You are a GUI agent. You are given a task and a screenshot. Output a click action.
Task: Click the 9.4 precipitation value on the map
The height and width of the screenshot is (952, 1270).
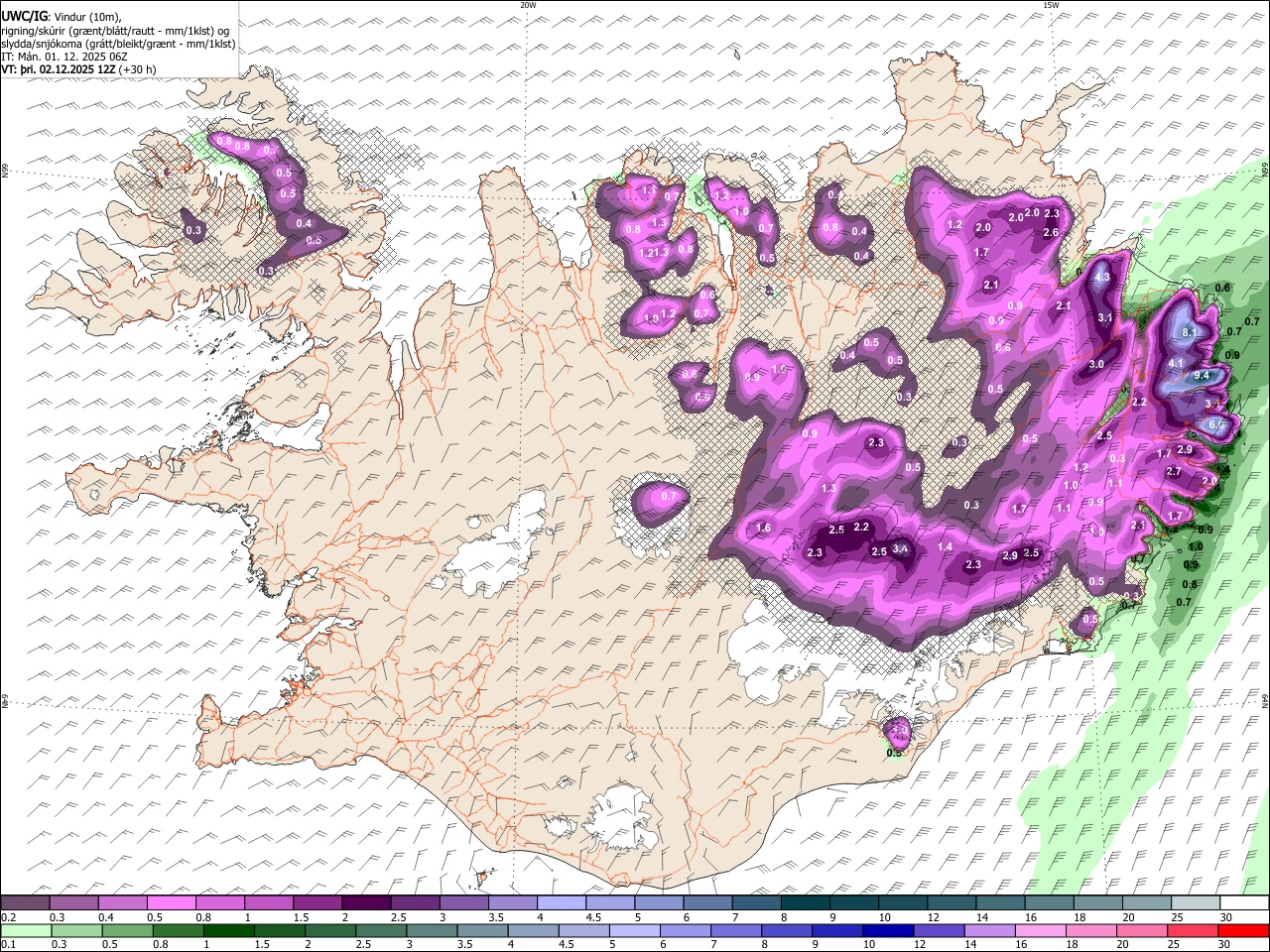click(x=1202, y=376)
